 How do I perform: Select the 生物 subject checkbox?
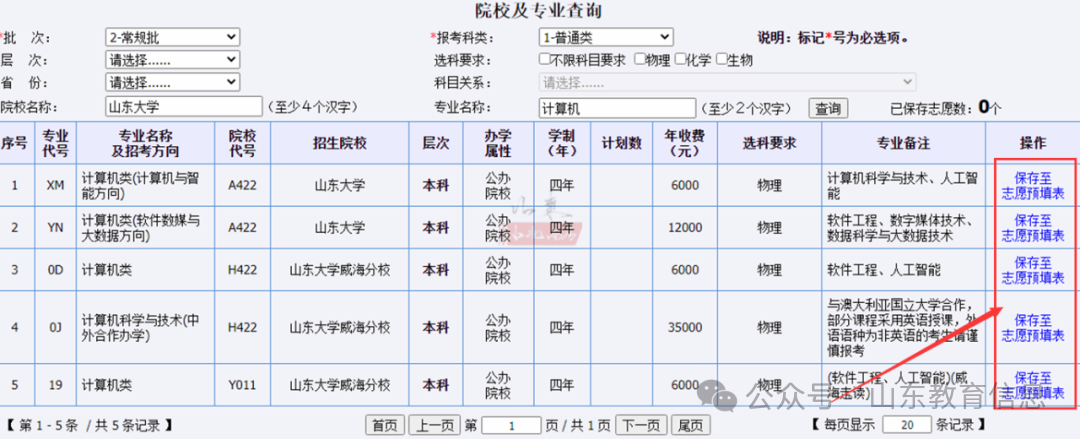click(722, 60)
